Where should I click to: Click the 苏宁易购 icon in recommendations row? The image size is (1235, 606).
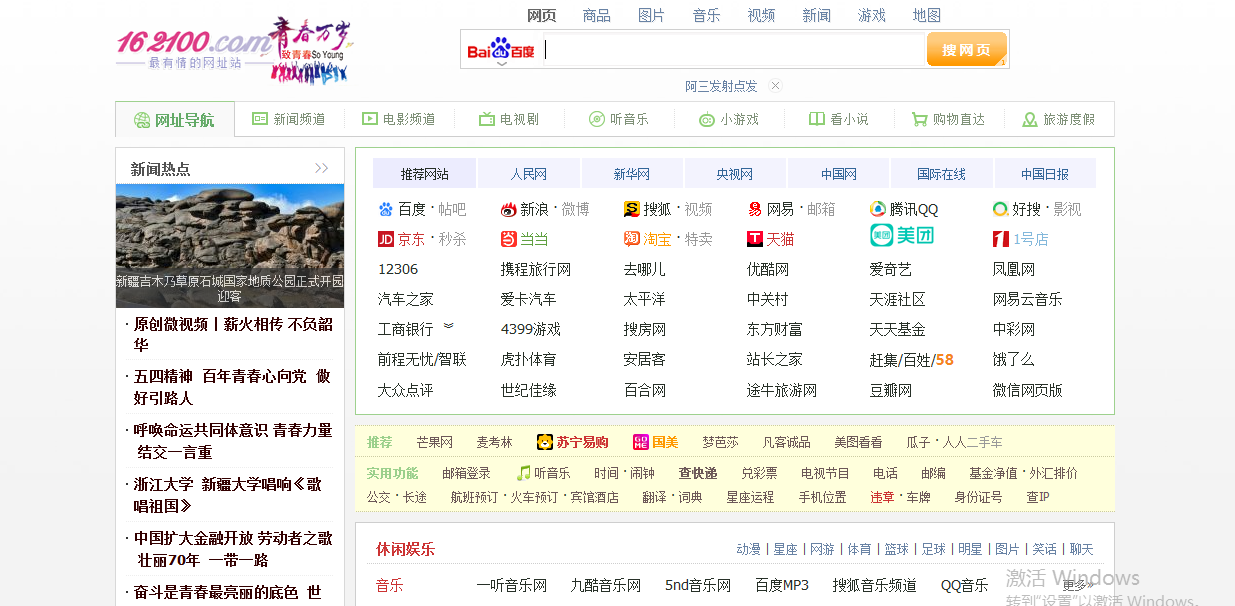pos(544,441)
